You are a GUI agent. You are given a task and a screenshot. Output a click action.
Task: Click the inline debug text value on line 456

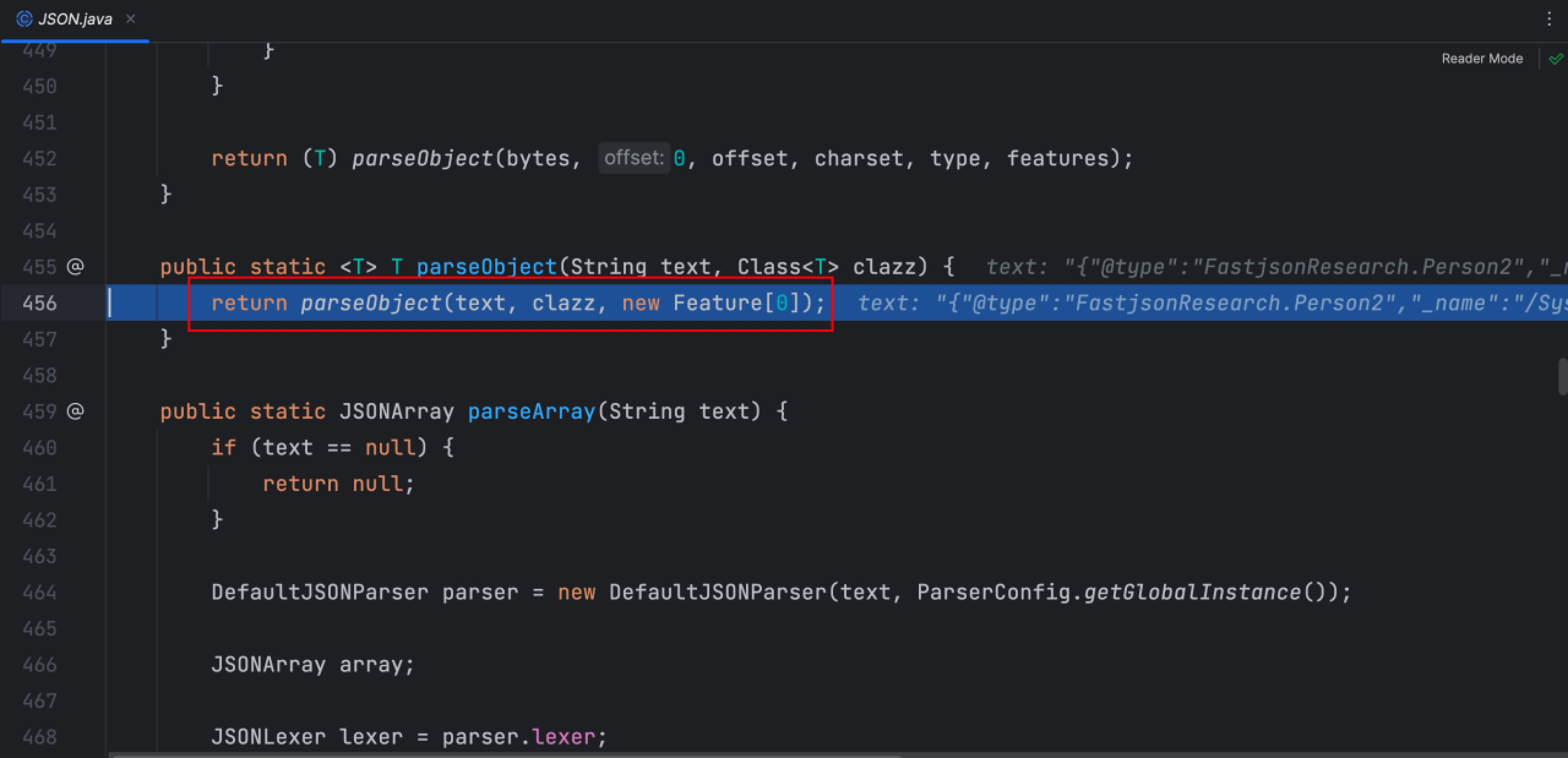(1212, 303)
